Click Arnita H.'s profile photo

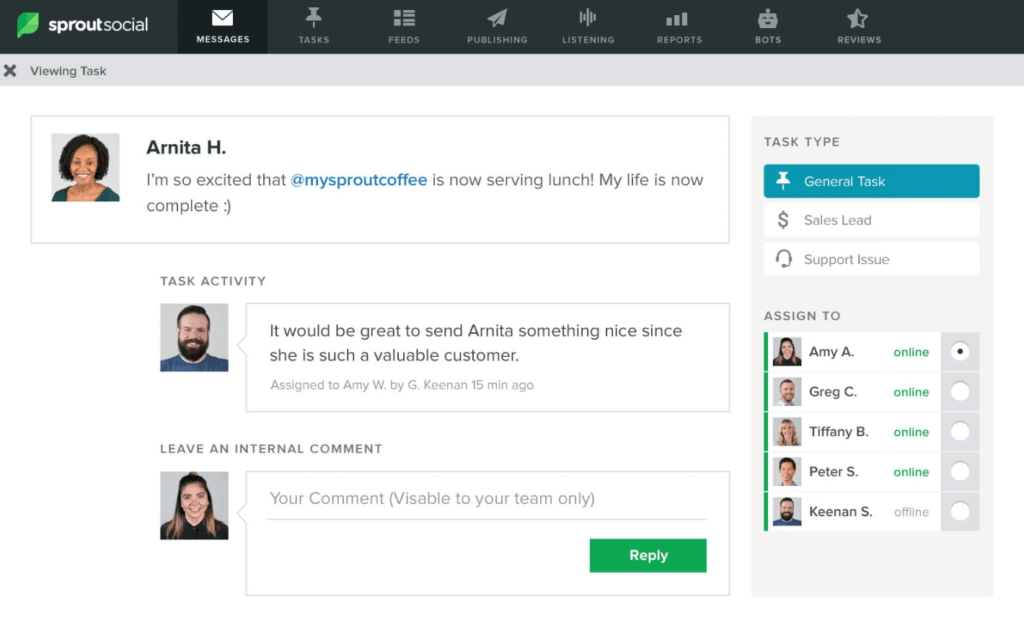click(x=85, y=167)
